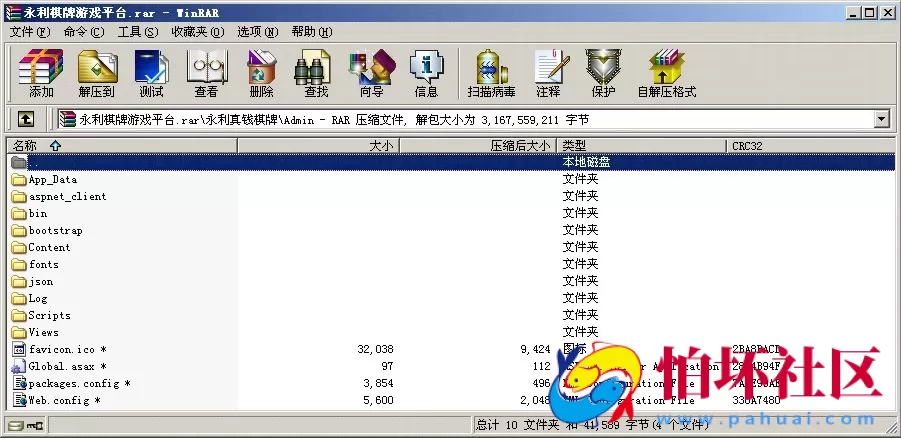The height and width of the screenshot is (438, 901).
Task: Open the 选项(N) menu
Action: [x=258, y=32]
